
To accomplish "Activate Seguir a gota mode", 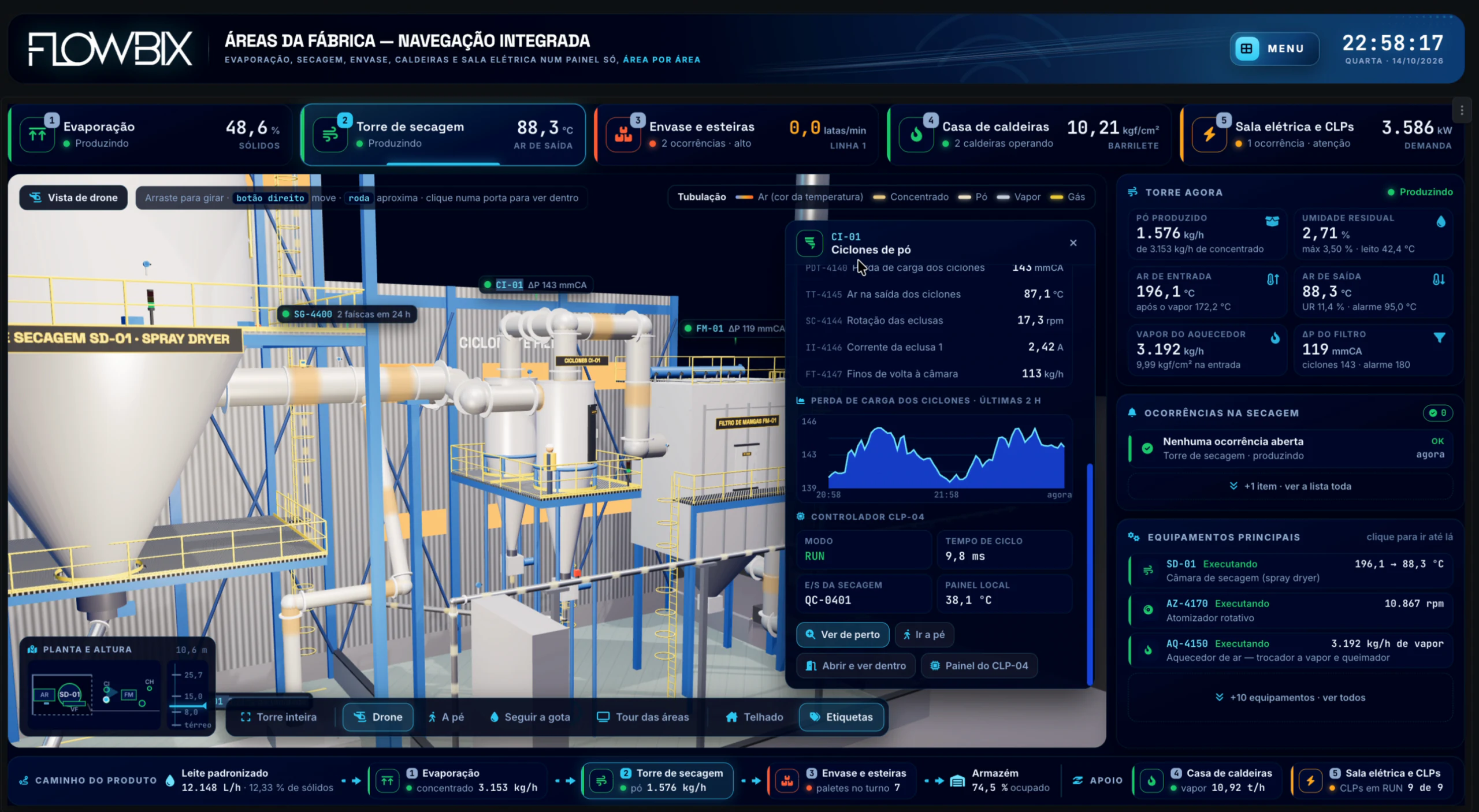I will pos(530,717).
